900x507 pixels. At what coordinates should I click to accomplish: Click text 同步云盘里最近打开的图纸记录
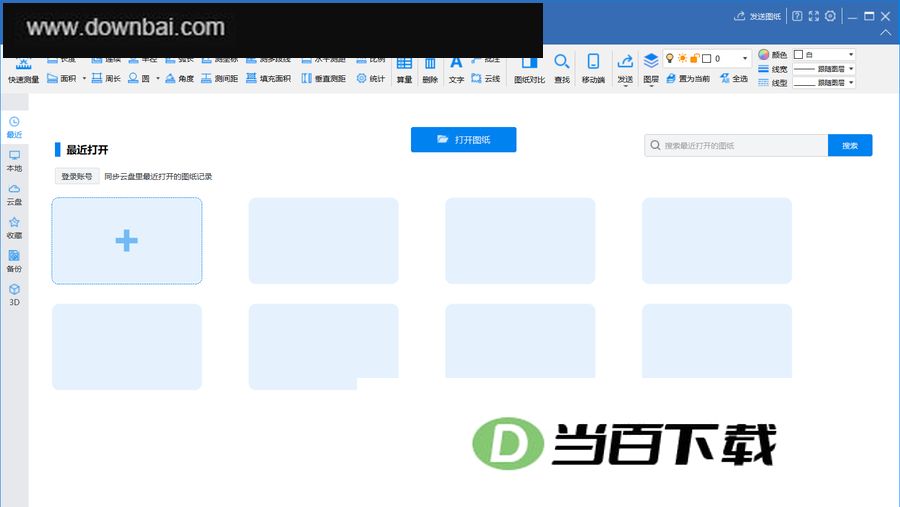(158, 176)
